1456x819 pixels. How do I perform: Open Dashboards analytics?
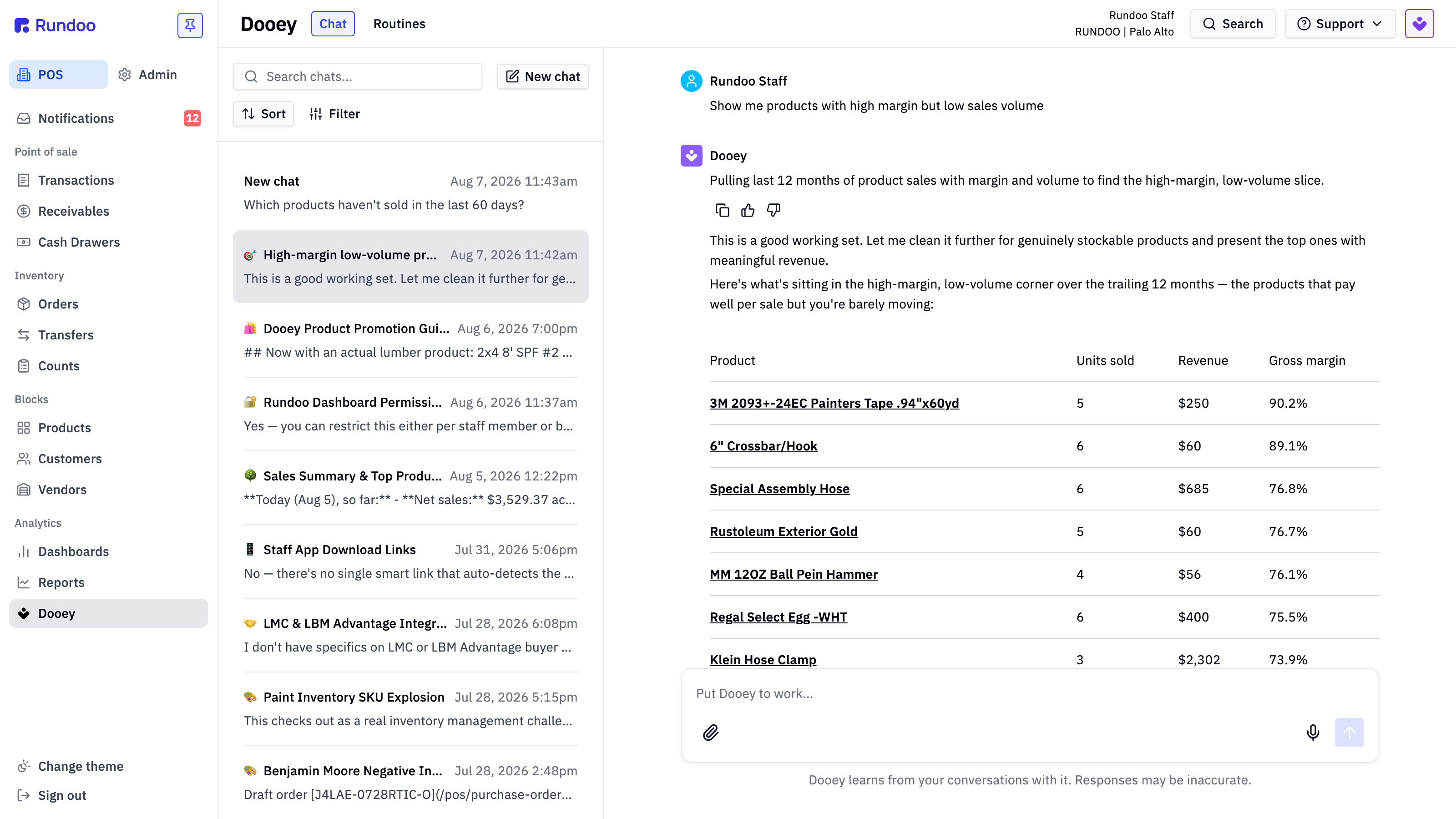[109, 551]
